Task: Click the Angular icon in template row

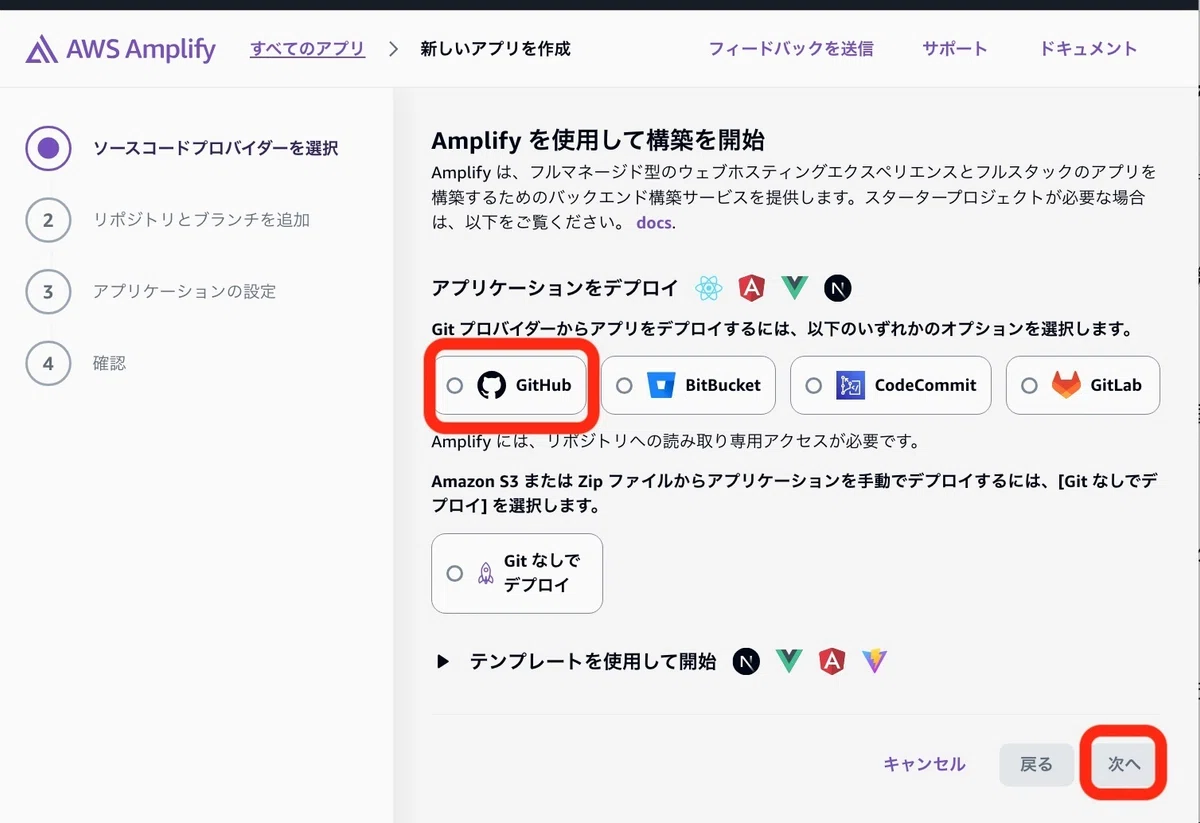Action: 832,661
